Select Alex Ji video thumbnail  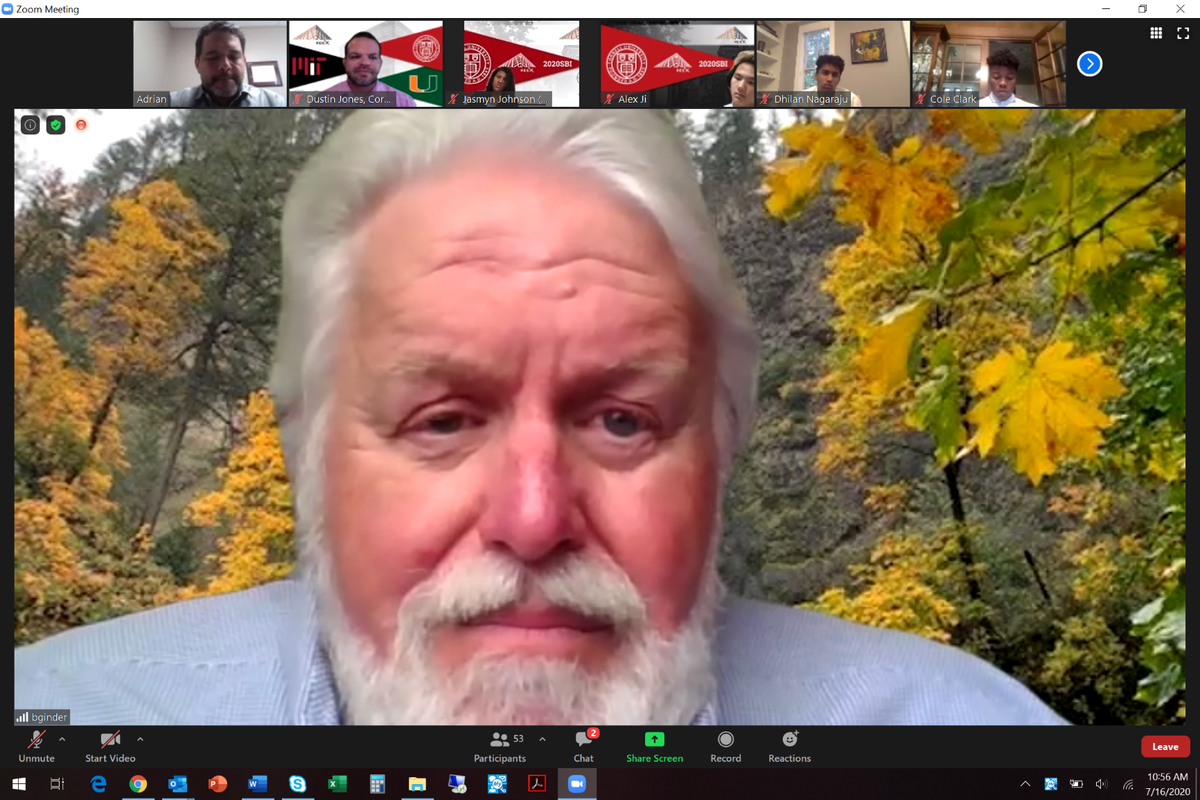click(677, 64)
